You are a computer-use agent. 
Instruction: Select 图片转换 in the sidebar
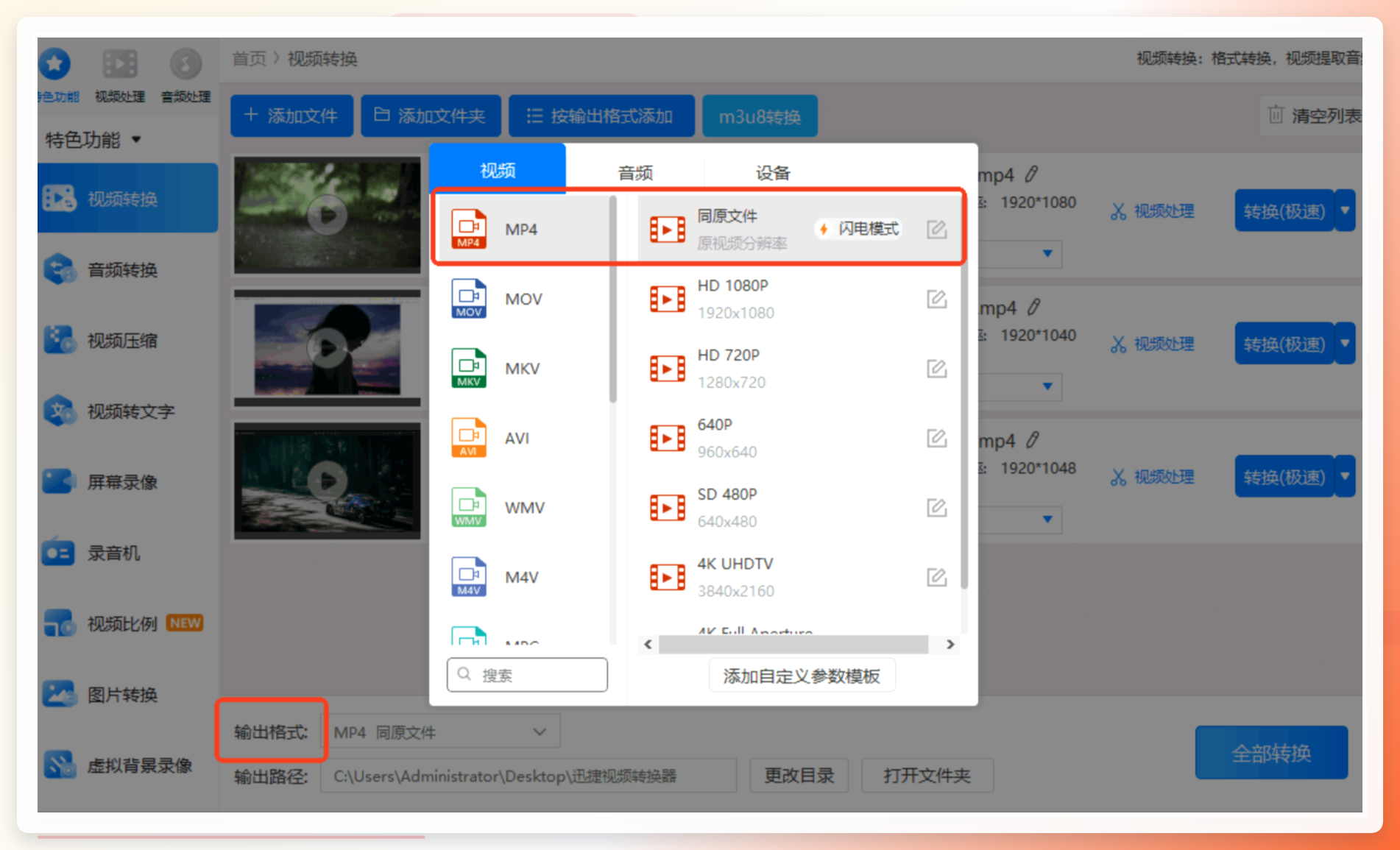(x=127, y=694)
